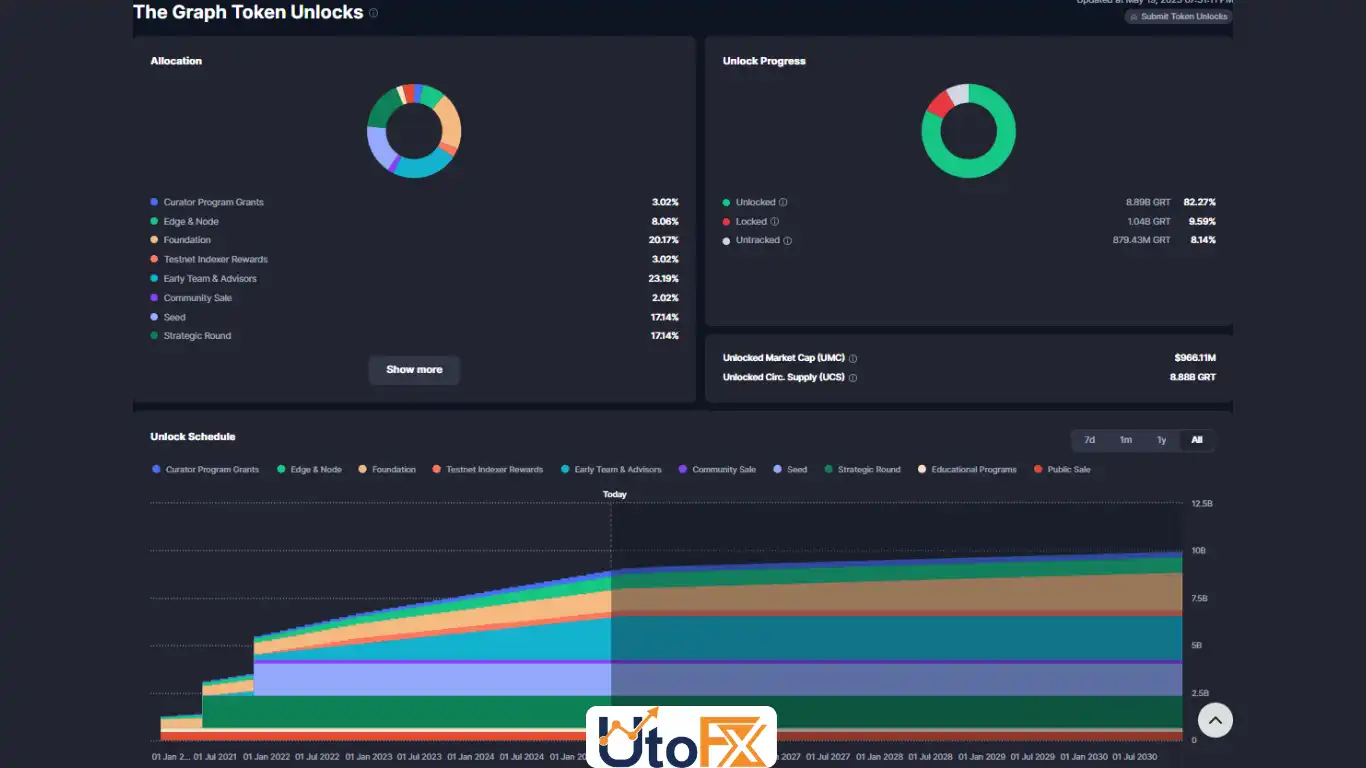Click the info icon beside The Graph Token Unlocks title
This screenshot has width=1366, height=768.
tap(374, 13)
